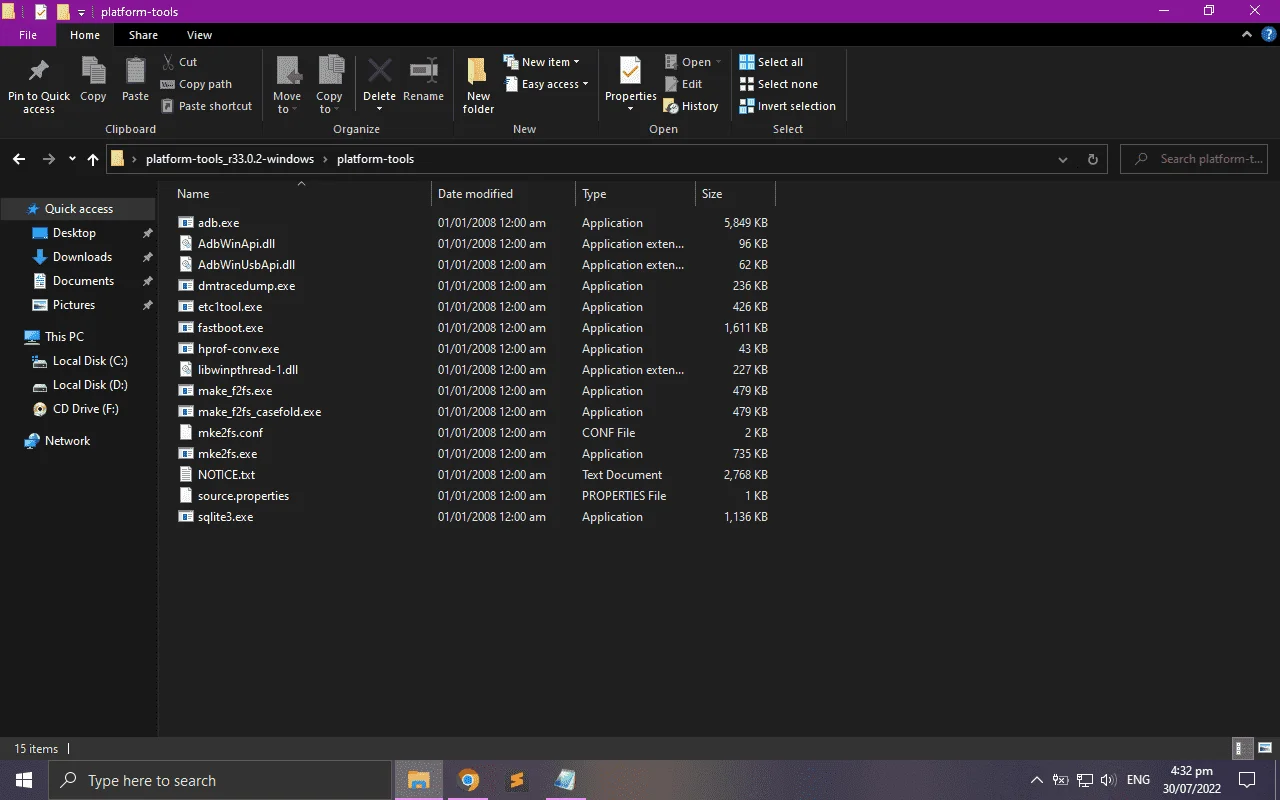Refresh the folder view
The image size is (1280, 800).
1092,159
